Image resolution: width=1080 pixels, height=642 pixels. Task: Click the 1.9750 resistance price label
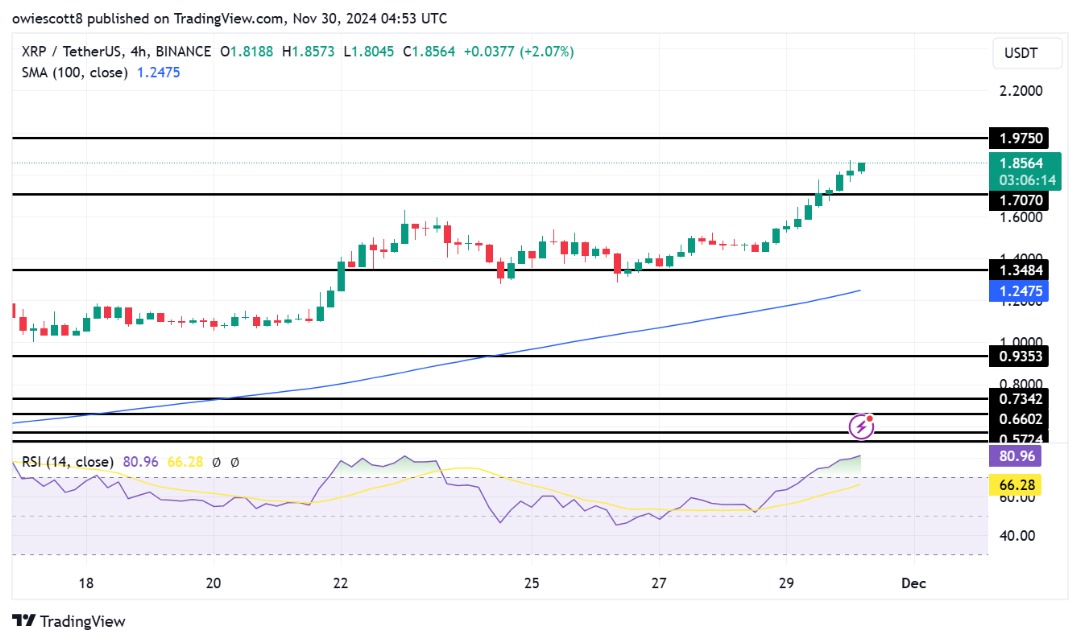coord(1019,138)
